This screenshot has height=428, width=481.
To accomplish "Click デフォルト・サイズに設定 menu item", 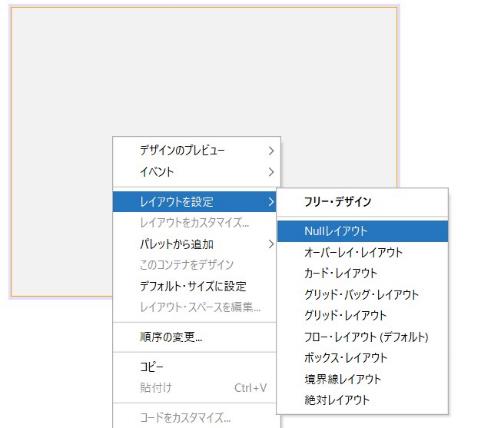I will pos(195,286).
